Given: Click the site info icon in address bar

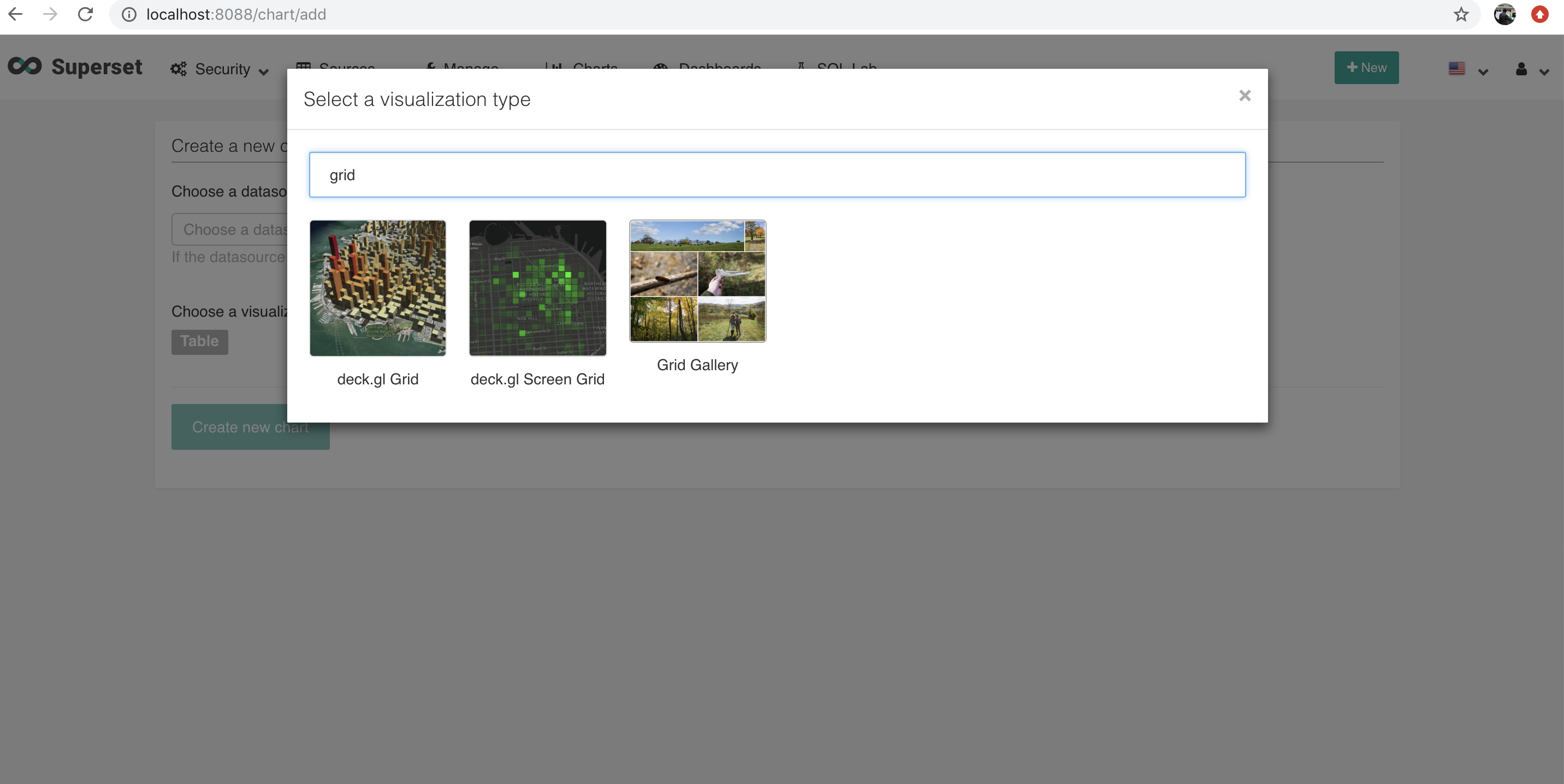Looking at the screenshot, I should coord(129,15).
